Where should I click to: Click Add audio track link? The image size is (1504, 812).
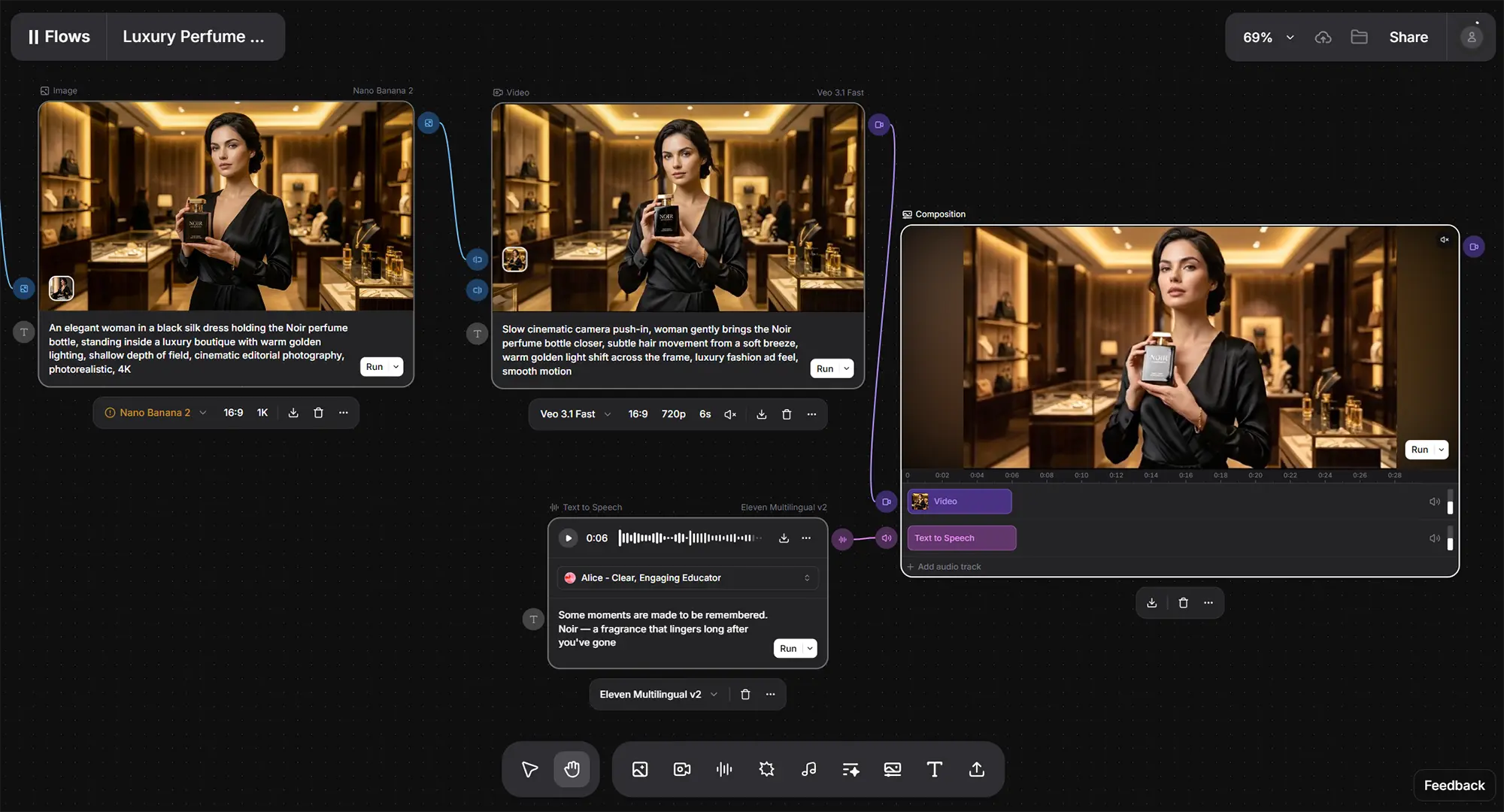coord(948,567)
